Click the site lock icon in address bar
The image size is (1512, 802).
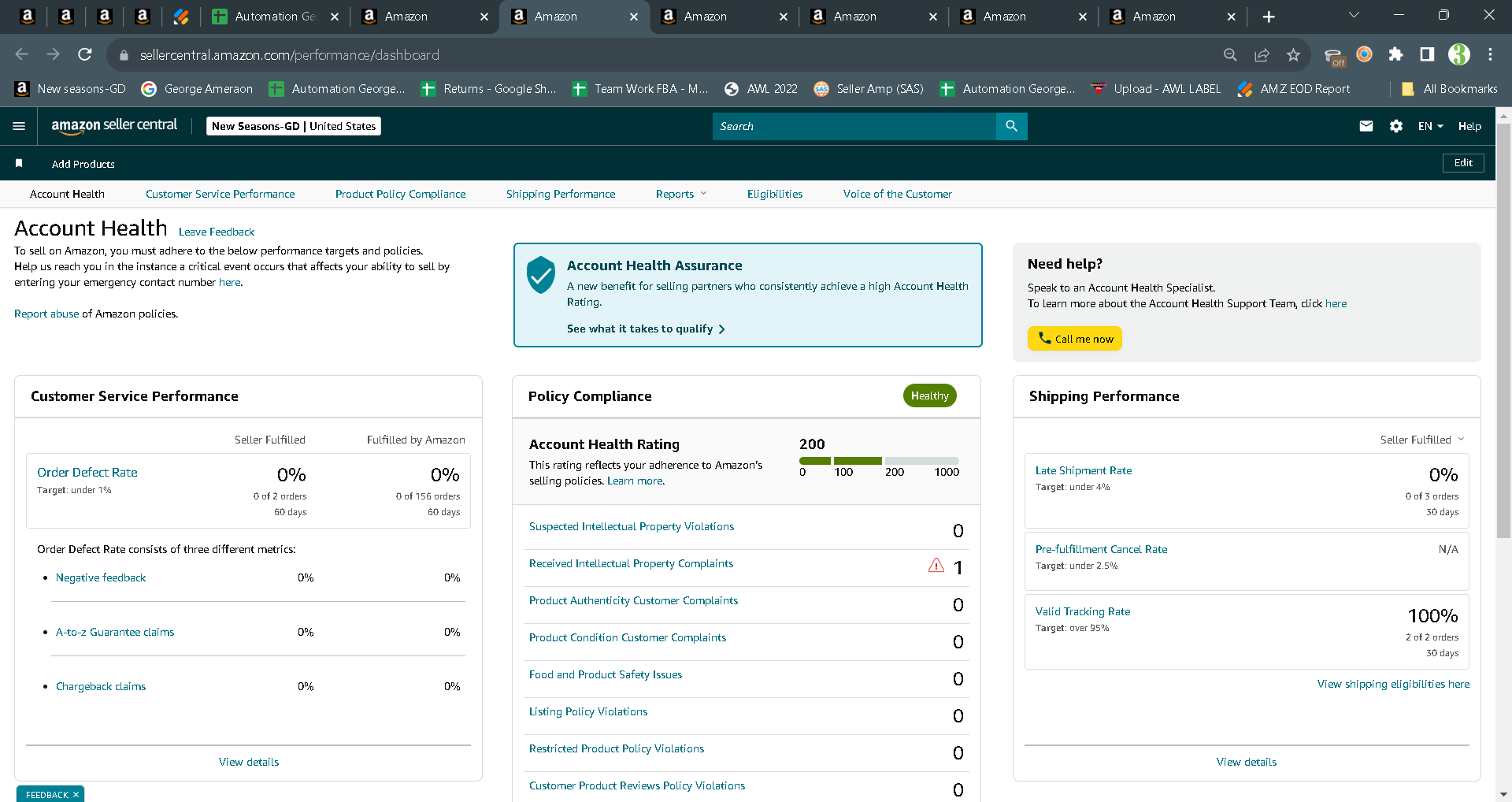point(123,55)
